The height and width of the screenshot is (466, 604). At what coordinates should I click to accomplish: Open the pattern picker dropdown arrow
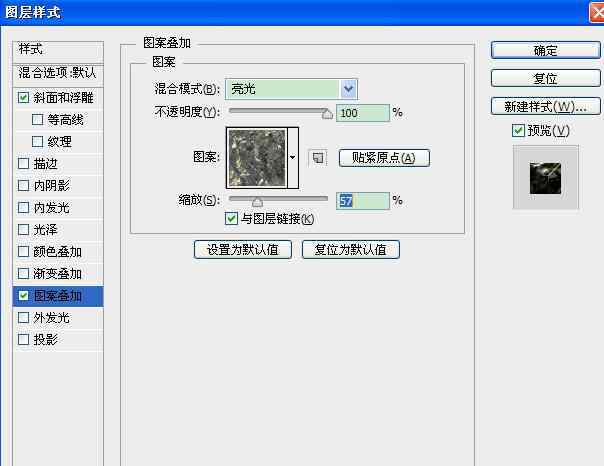[293, 158]
